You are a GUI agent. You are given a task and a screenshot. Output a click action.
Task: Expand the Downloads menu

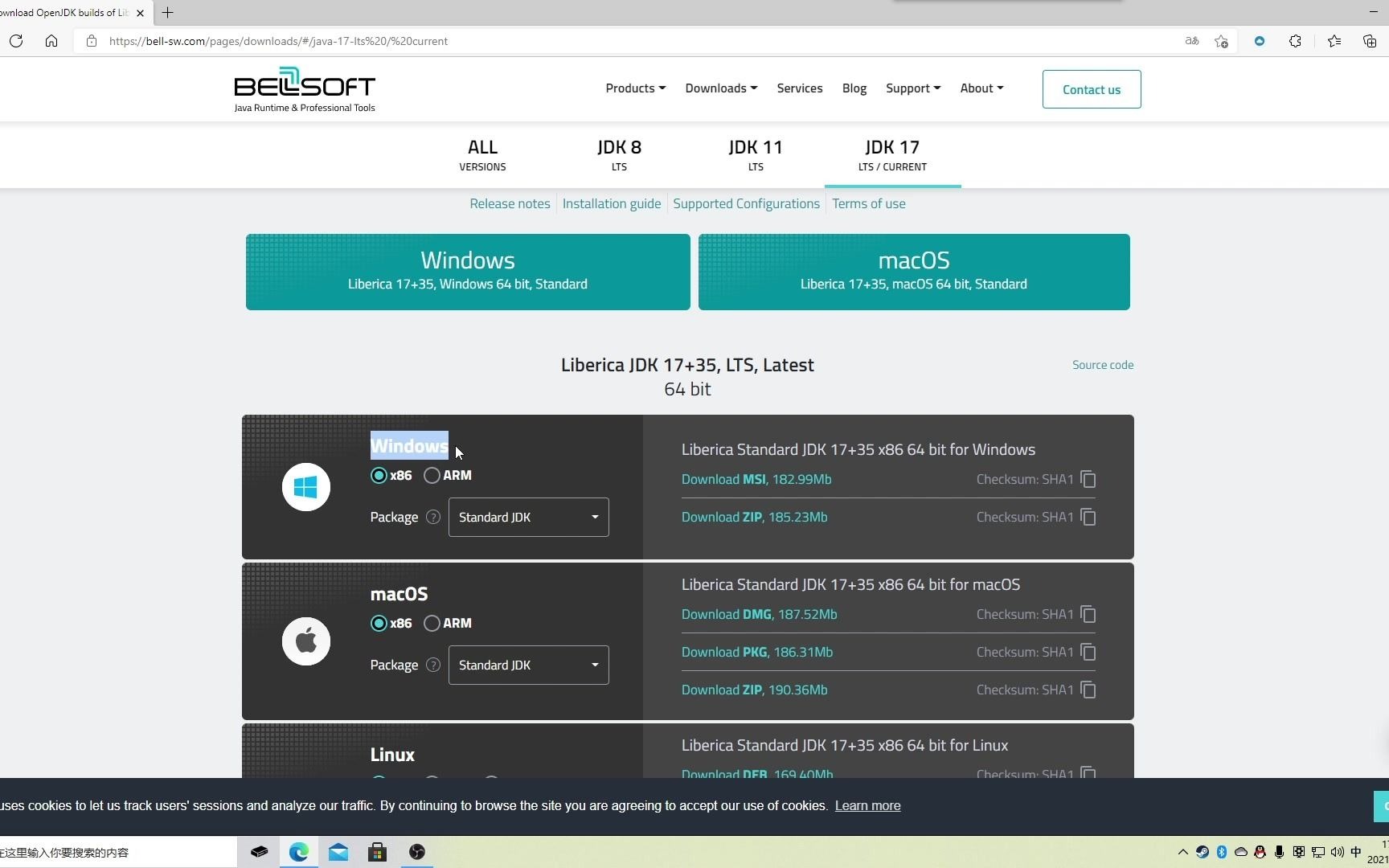click(721, 88)
